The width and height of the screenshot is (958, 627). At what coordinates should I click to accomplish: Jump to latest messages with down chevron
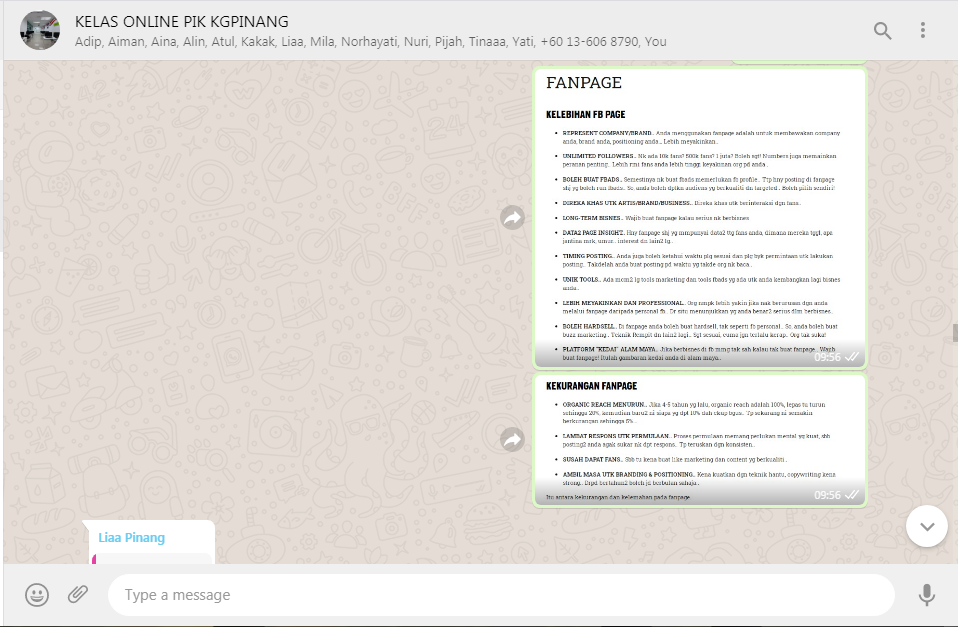pyautogui.click(x=926, y=526)
